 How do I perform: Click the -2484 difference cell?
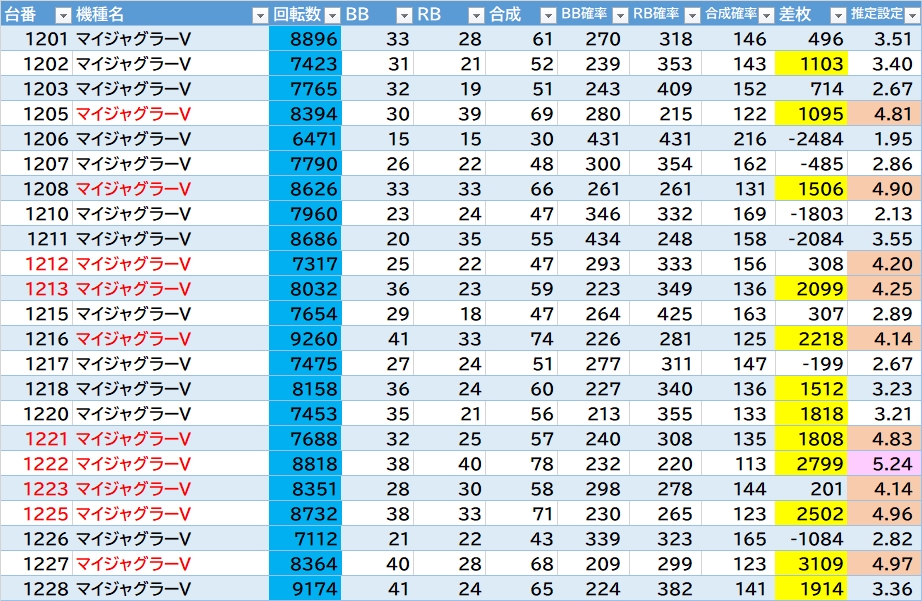(x=812, y=139)
